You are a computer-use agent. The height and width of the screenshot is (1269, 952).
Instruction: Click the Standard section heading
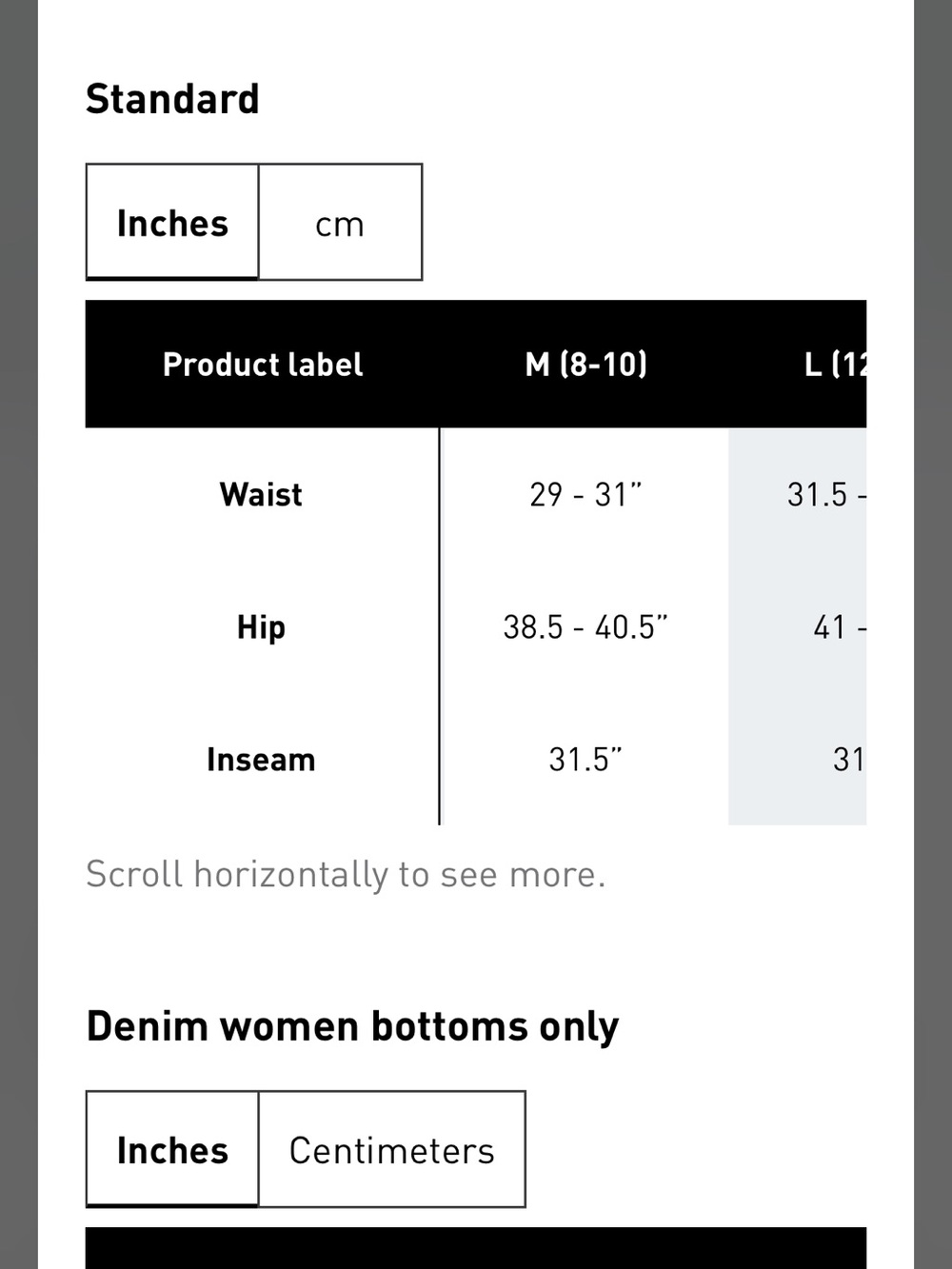[x=172, y=99]
